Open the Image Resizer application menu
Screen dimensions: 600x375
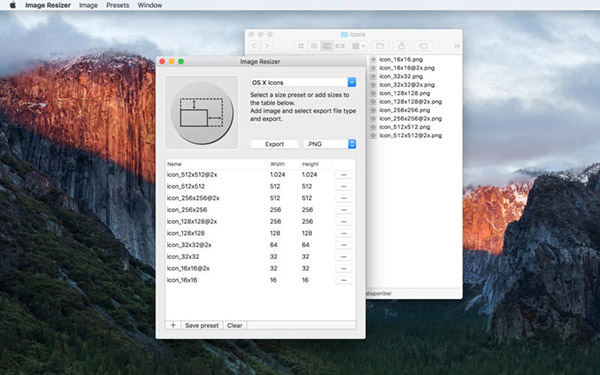[48, 5]
